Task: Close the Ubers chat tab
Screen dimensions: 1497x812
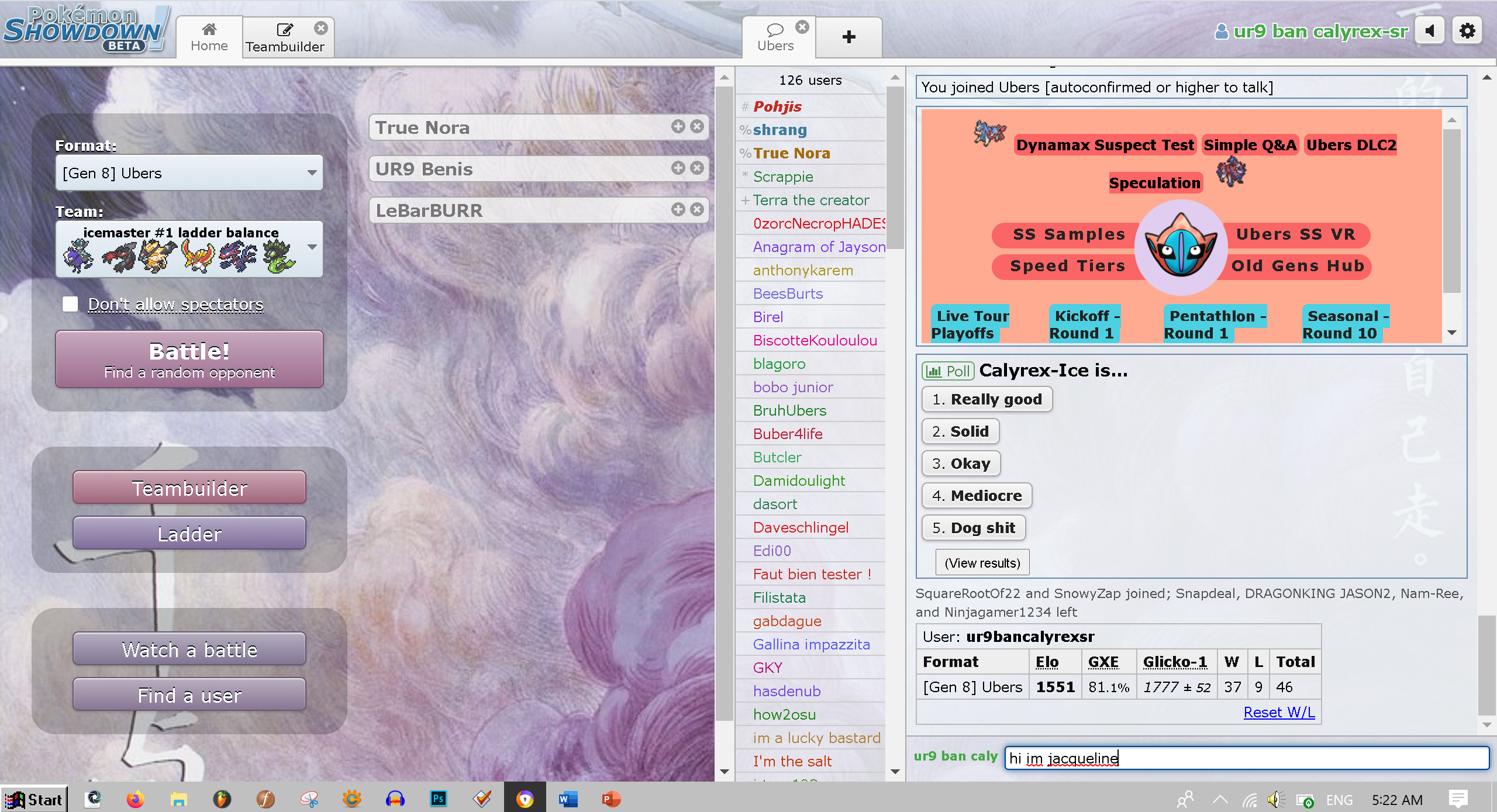Action: [802, 27]
